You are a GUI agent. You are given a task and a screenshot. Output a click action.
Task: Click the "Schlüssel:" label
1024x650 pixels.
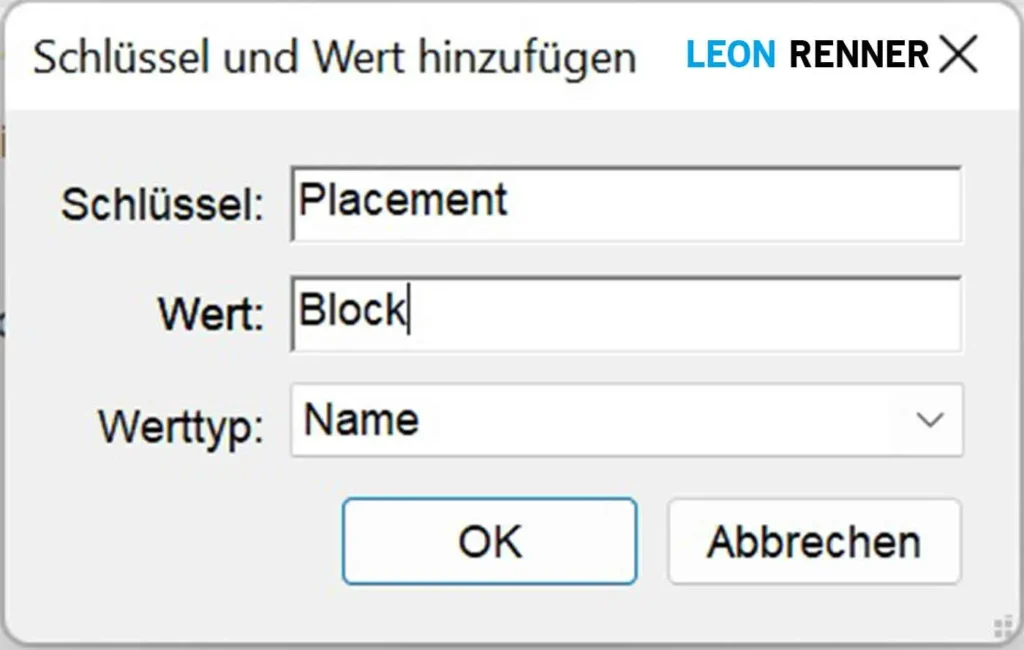[x=162, y=205]
